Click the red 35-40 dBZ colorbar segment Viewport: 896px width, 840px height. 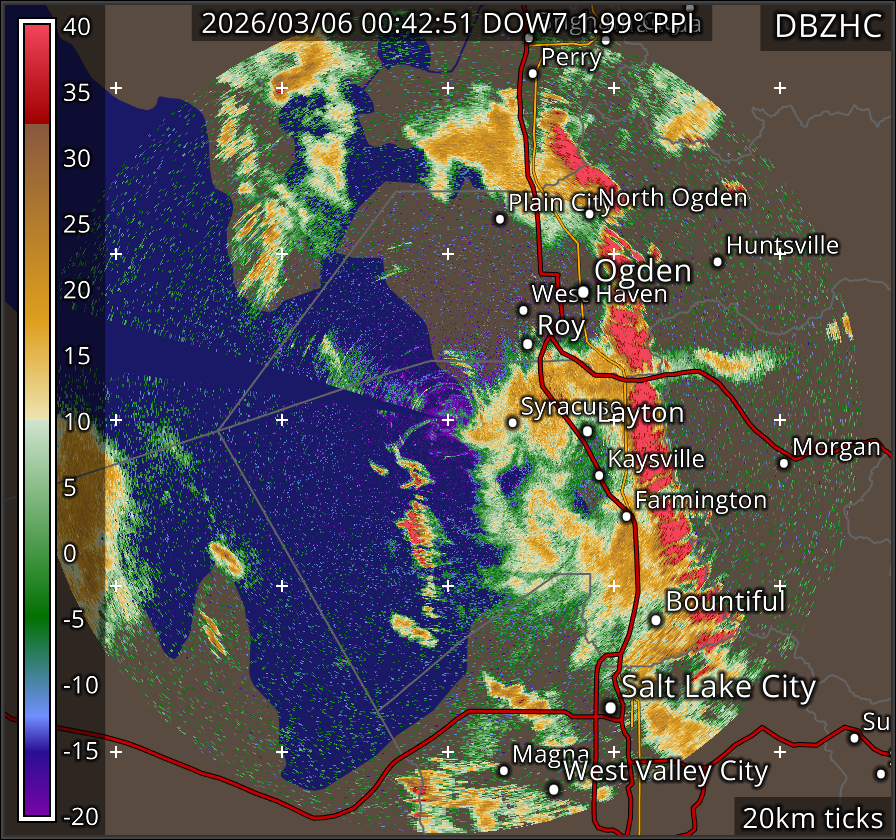[38, 72]
